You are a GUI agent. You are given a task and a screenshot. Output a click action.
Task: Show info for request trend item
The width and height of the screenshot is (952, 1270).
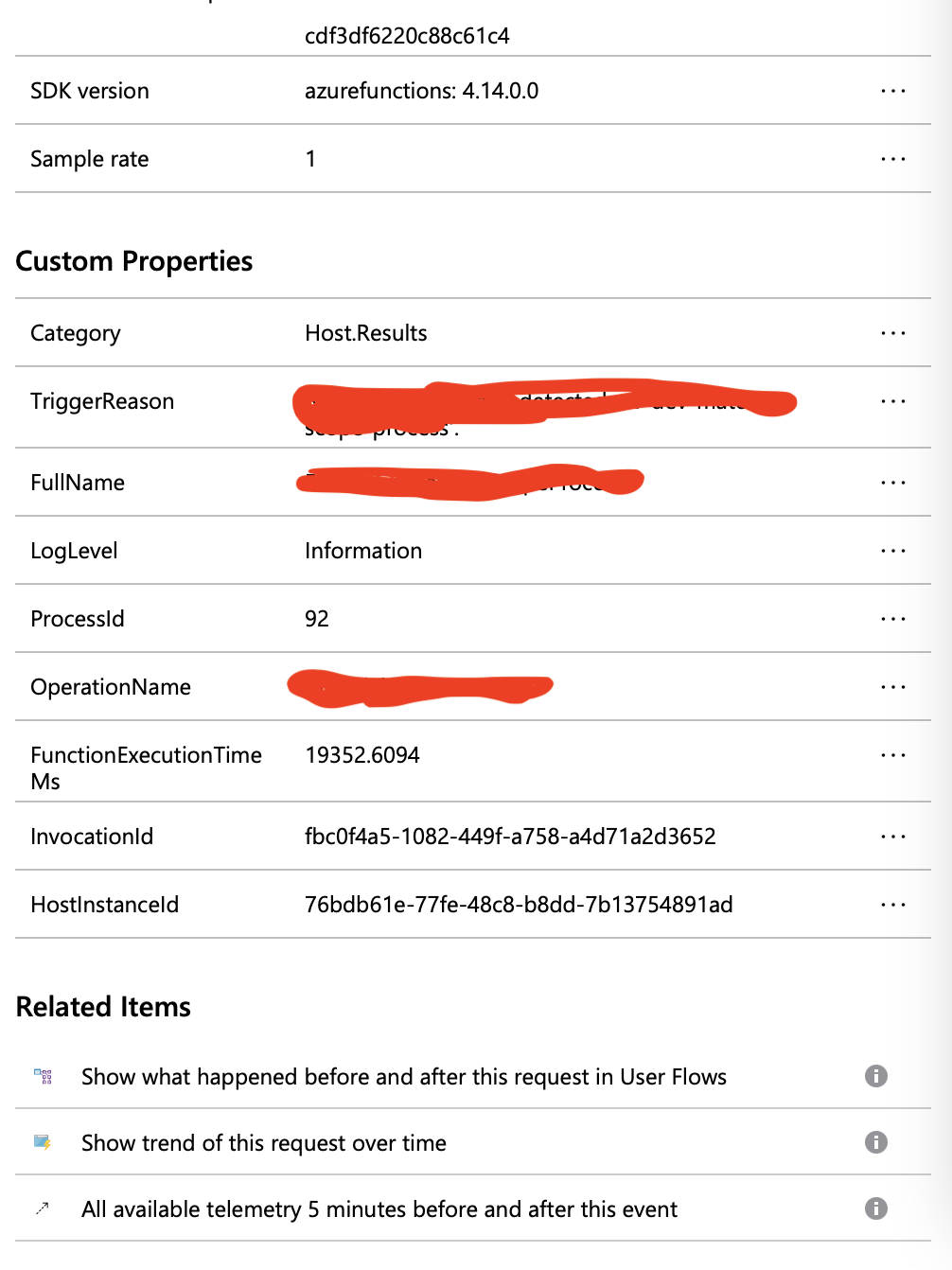[x=876, y=1142]
